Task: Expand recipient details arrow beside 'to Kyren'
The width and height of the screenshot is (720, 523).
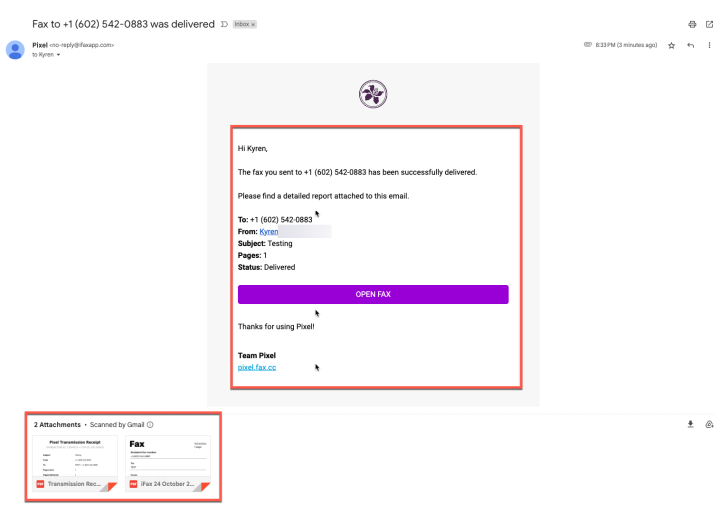Action: (x=58, y=55)
